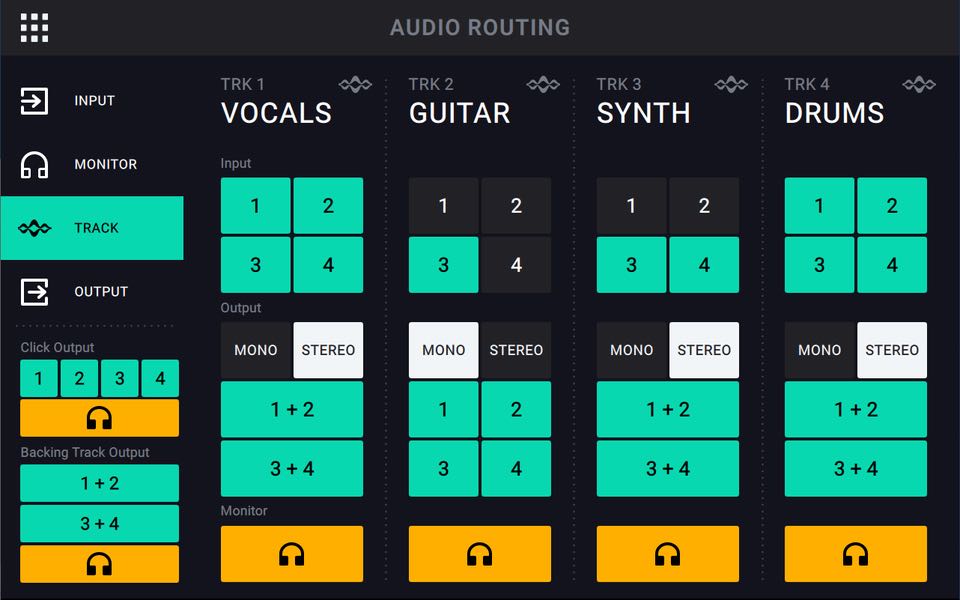Toggle headphone monitor for Guitar track
The image size is (960, 600).
(479, 554)
